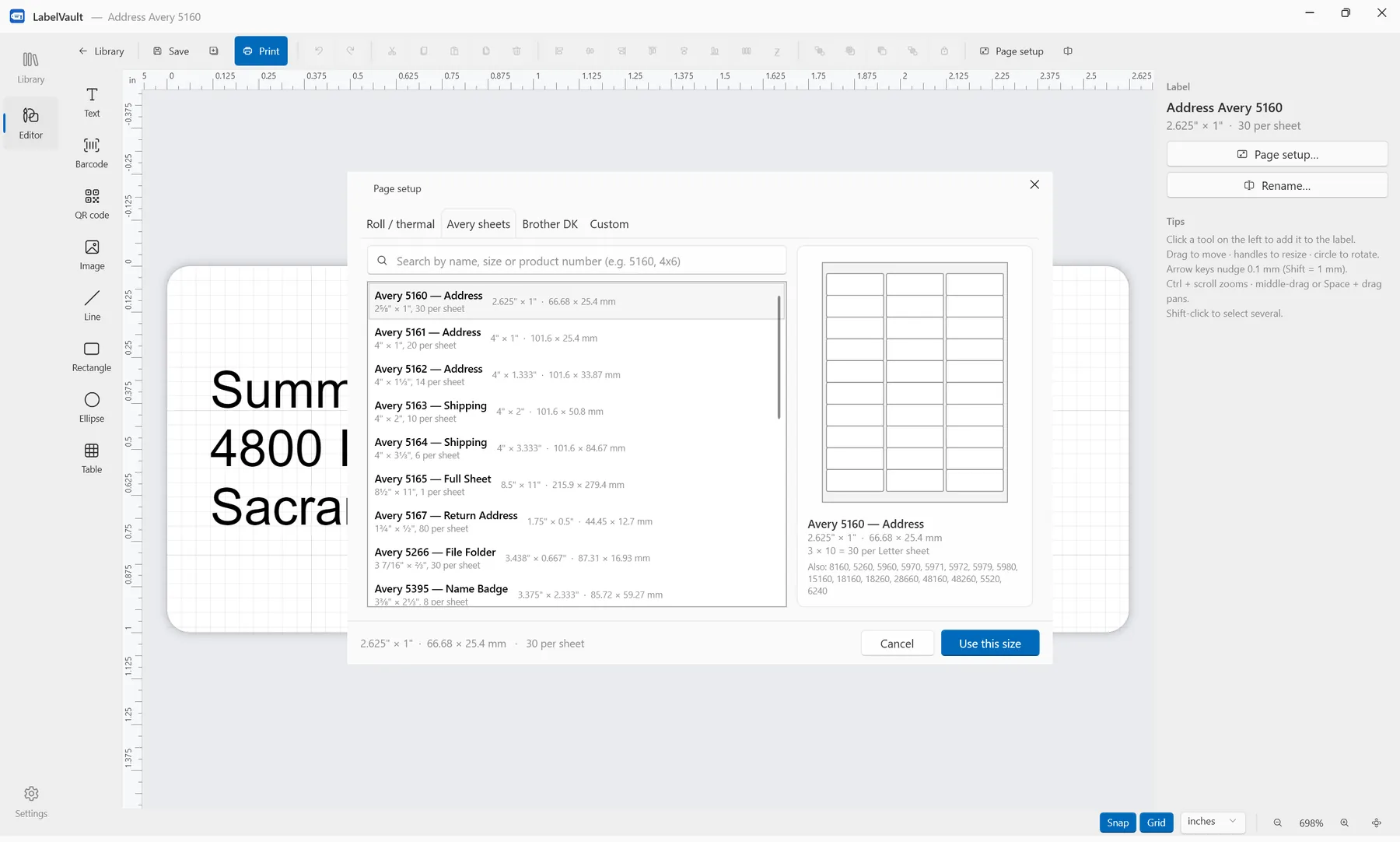Select the Barcode tool

pos(92,153)
